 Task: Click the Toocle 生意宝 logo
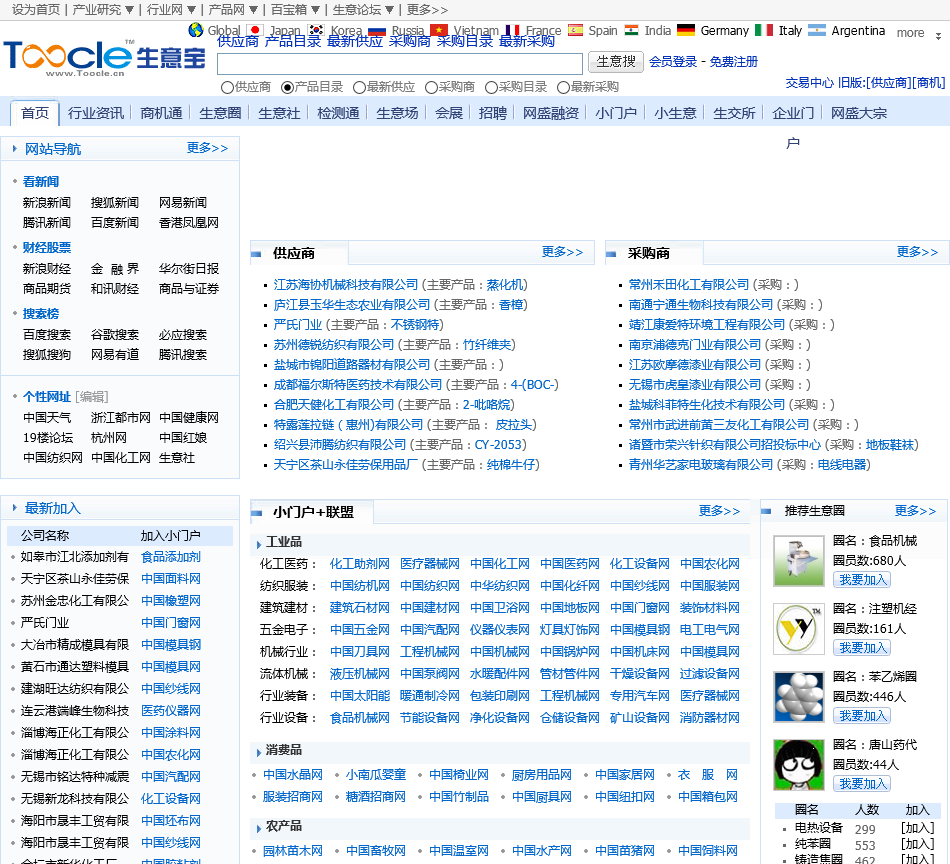(104, 58)
